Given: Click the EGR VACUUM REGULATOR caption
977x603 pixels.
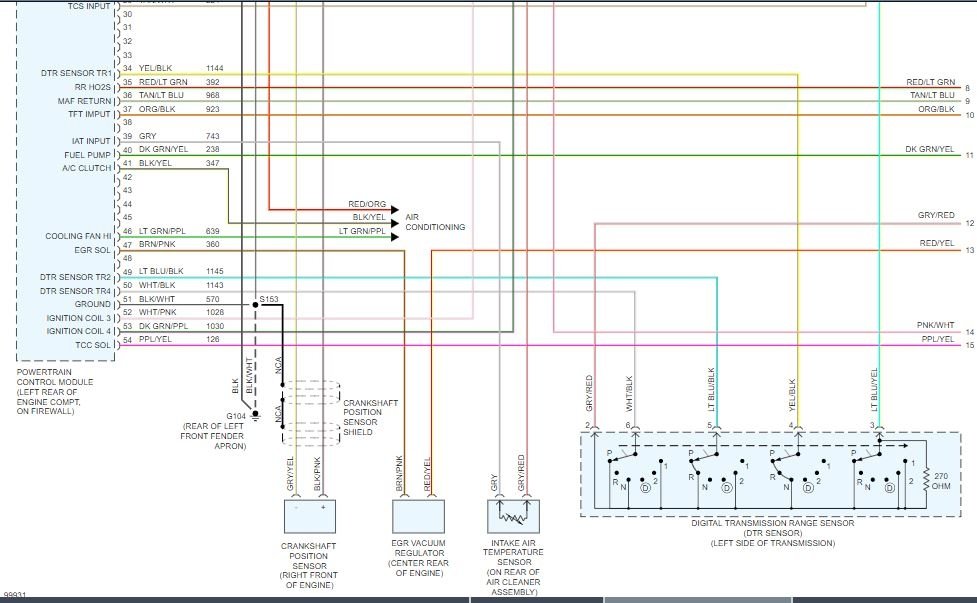Looking at the screenshot, I should [419, 548].
